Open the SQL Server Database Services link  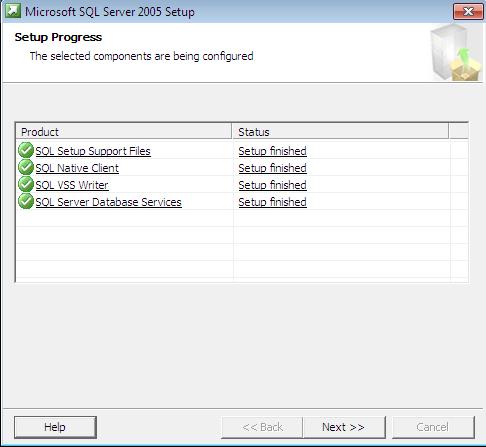tap(108, 202)
